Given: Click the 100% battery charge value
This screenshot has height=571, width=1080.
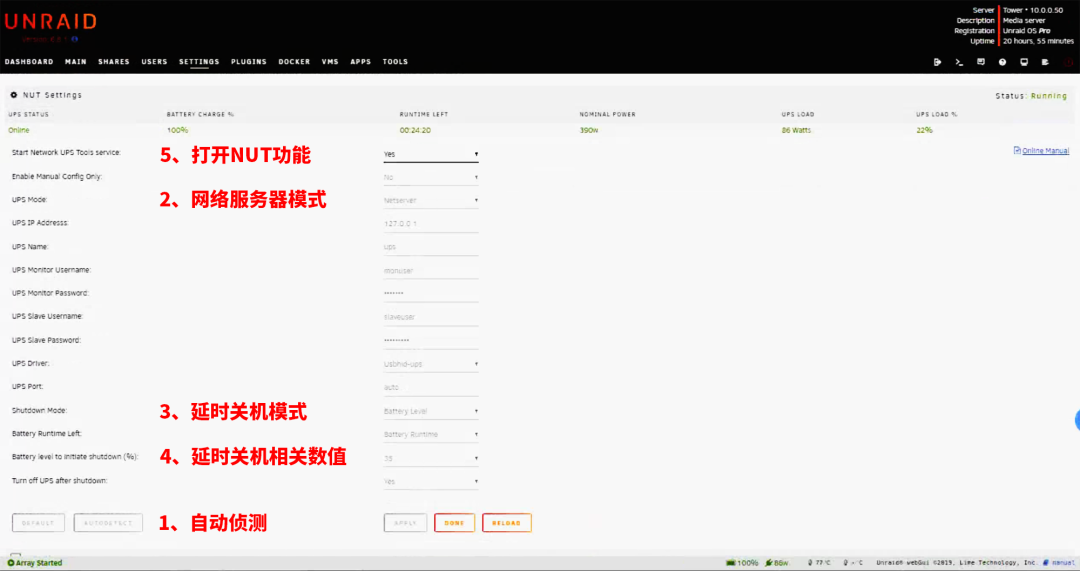Looking at the screenshot, I should (177, 130).
